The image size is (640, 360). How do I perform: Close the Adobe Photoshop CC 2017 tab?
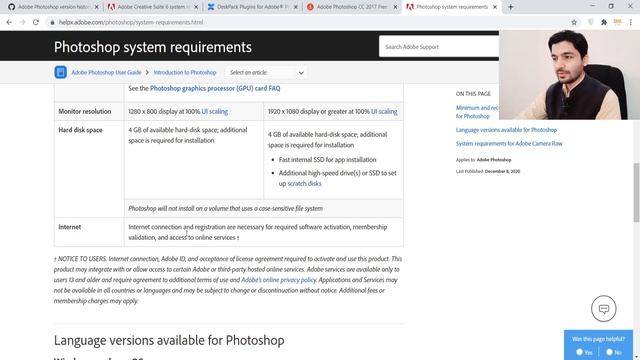pyautogui.click(x=395, y=7)
